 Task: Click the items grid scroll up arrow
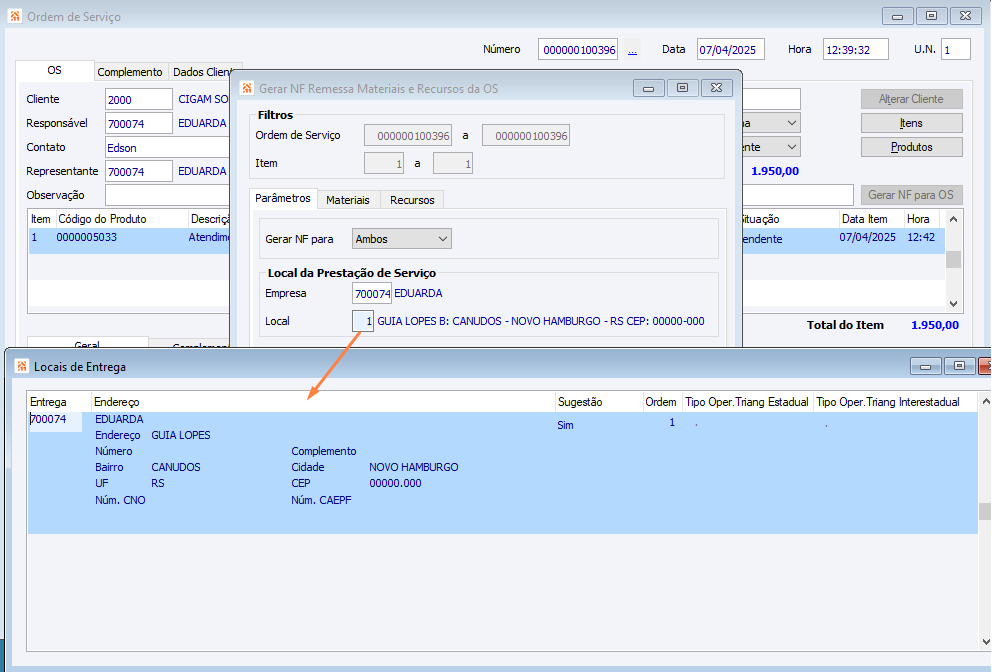point(953,219)
